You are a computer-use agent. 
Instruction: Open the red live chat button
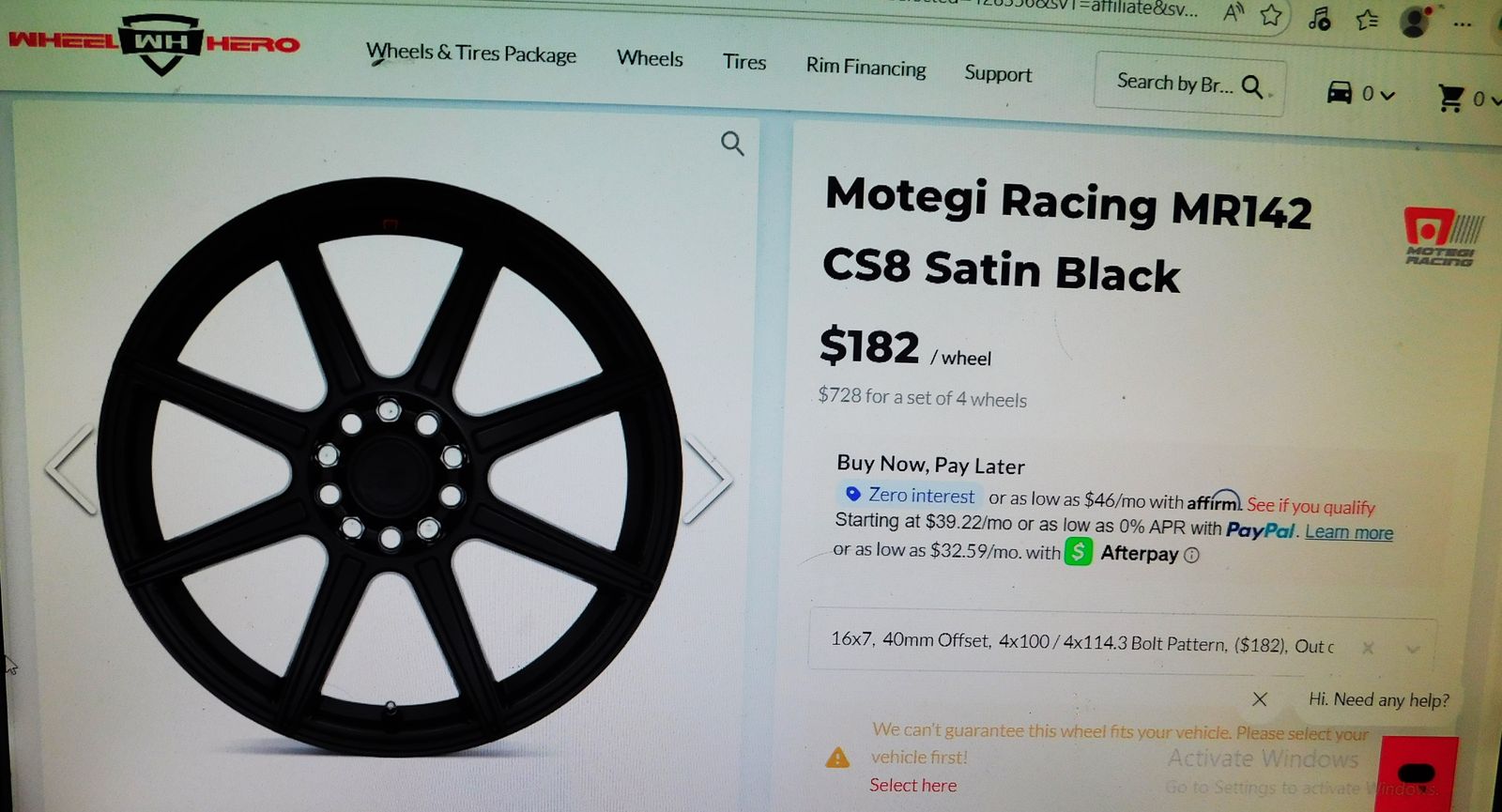[x=1418, y=773]
